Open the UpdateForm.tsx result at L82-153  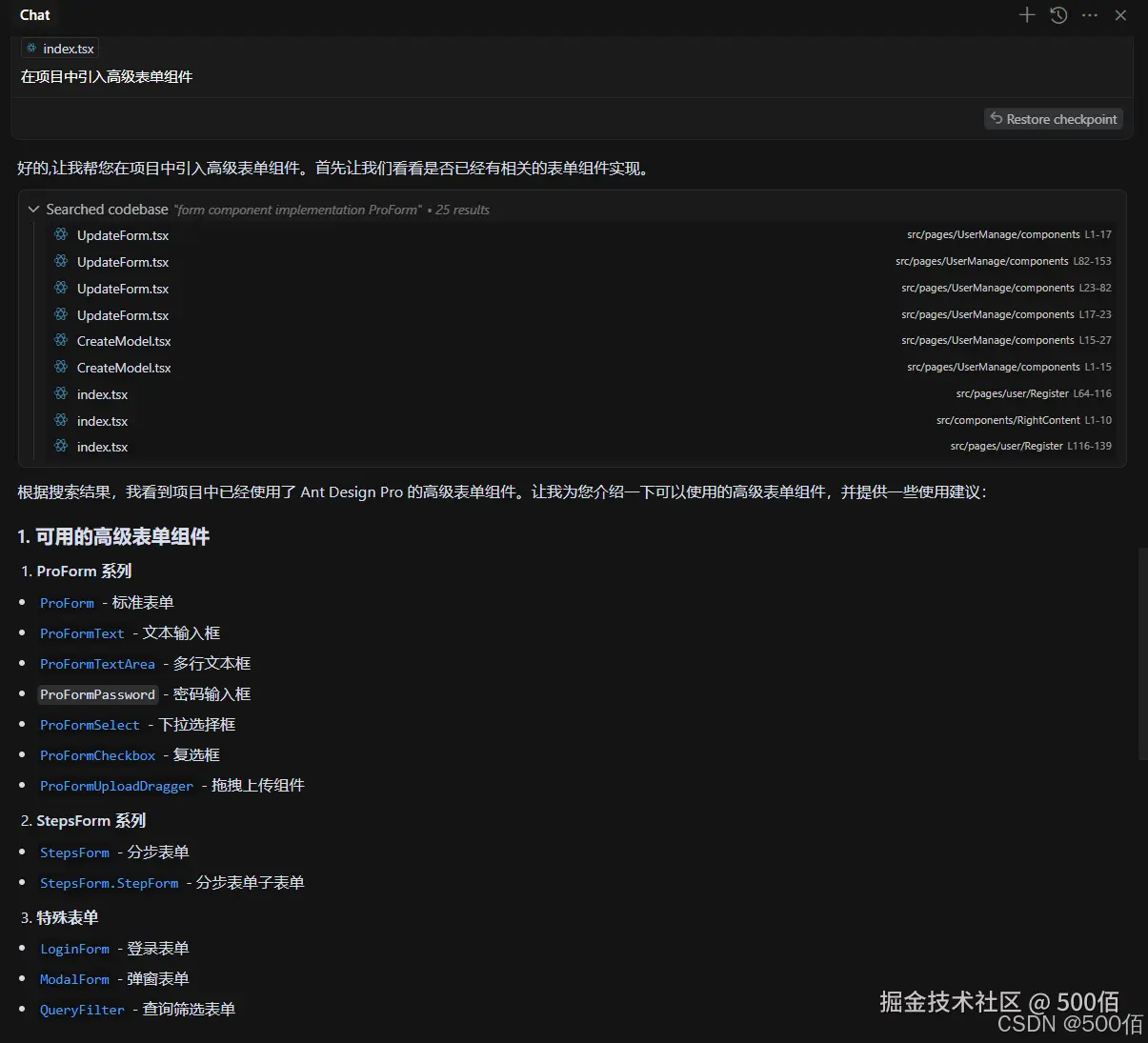tap(123, 261)
